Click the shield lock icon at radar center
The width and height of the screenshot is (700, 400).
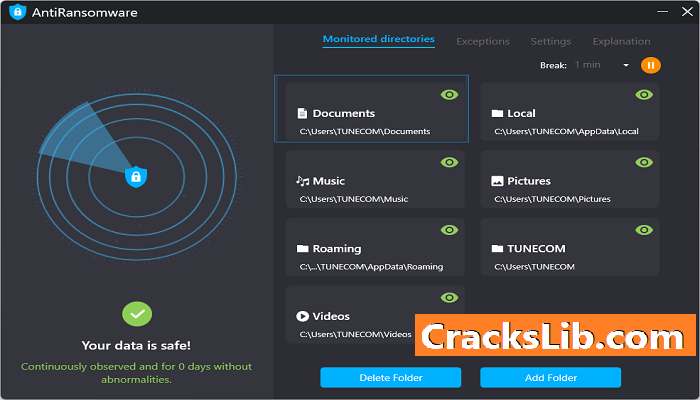click(x=136, y=177)
